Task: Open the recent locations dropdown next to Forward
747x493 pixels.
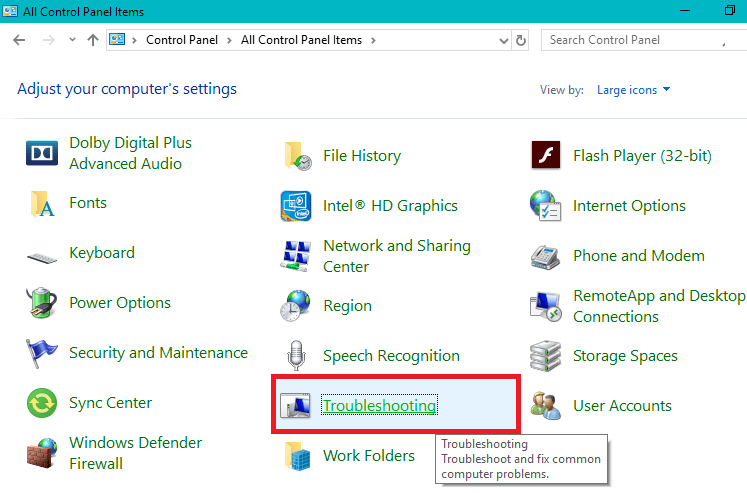Action: (x=72, y=41)
